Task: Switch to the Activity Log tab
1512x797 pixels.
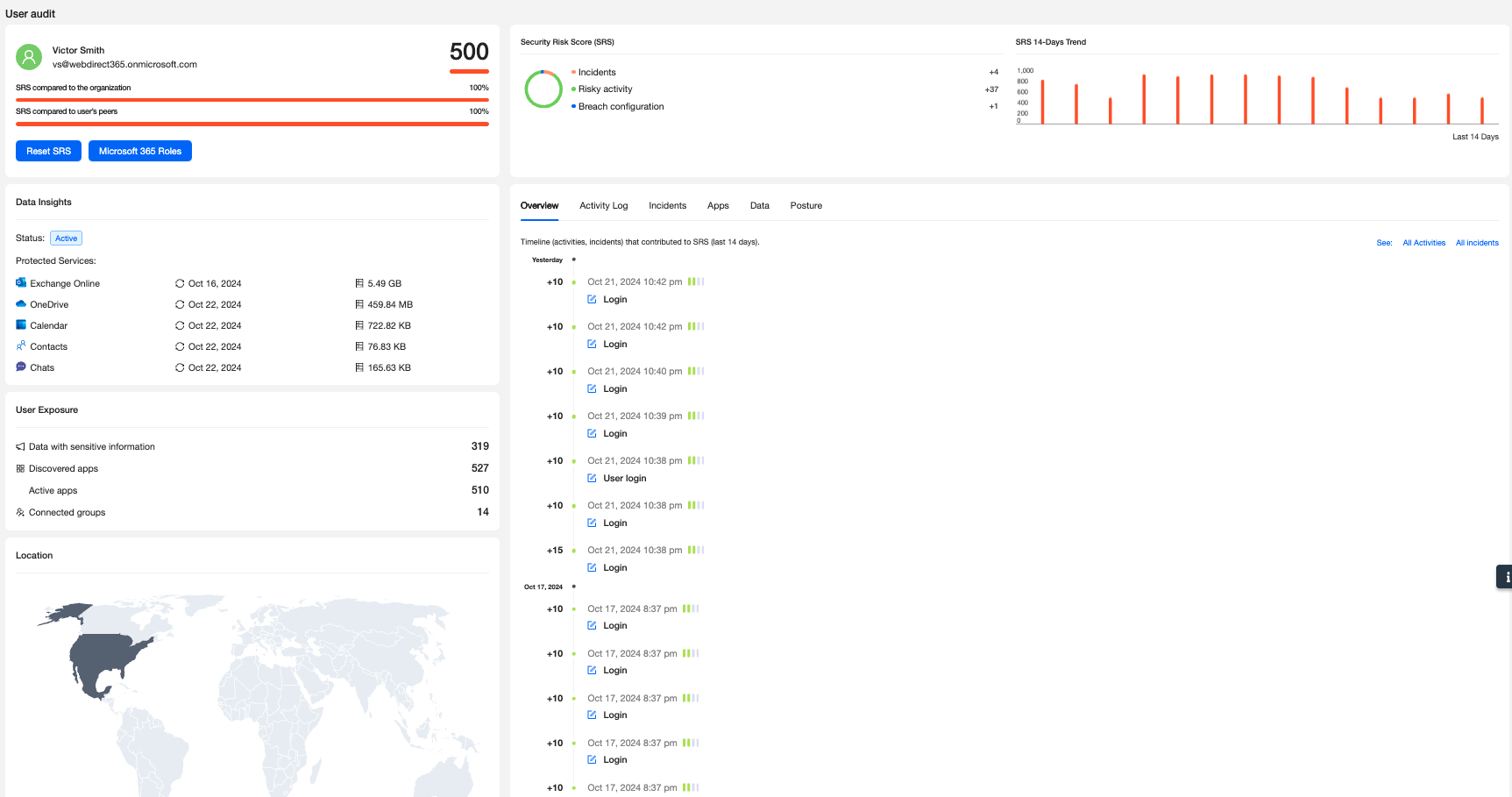Action: [x=603, y=206]
